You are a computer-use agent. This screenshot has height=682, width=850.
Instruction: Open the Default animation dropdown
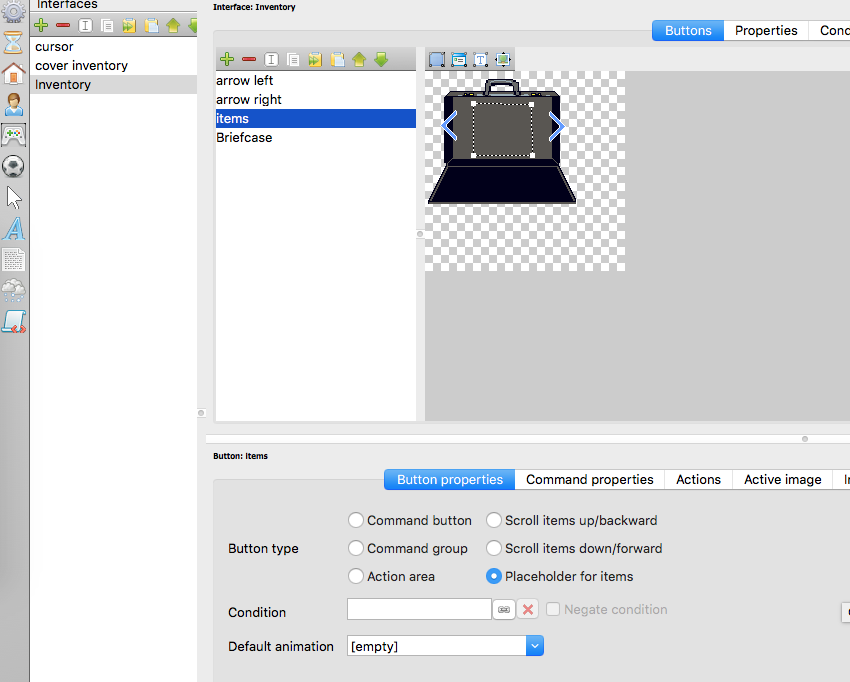click(445, 646)
